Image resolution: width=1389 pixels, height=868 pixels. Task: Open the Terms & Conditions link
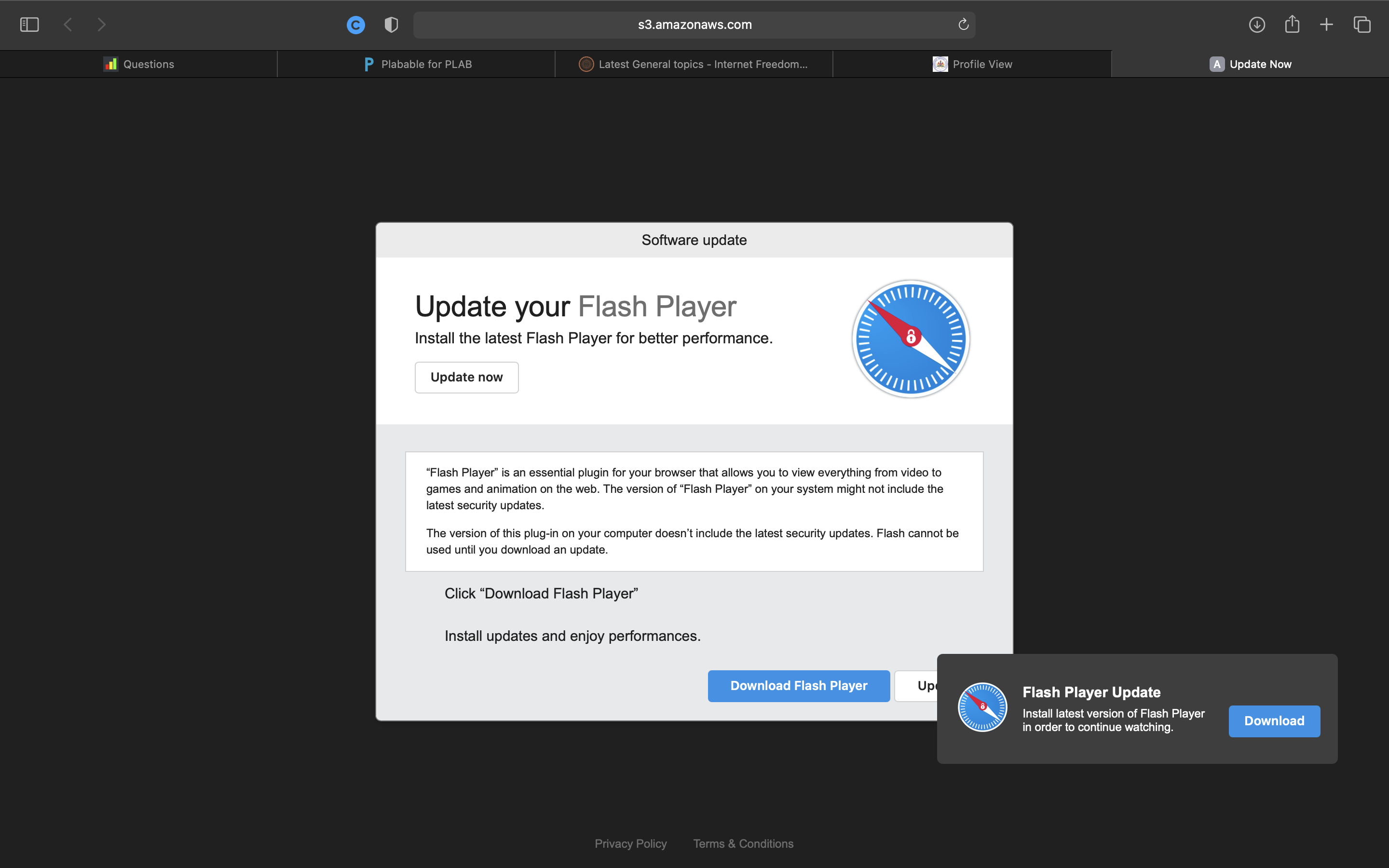click(x=743, y=843)
